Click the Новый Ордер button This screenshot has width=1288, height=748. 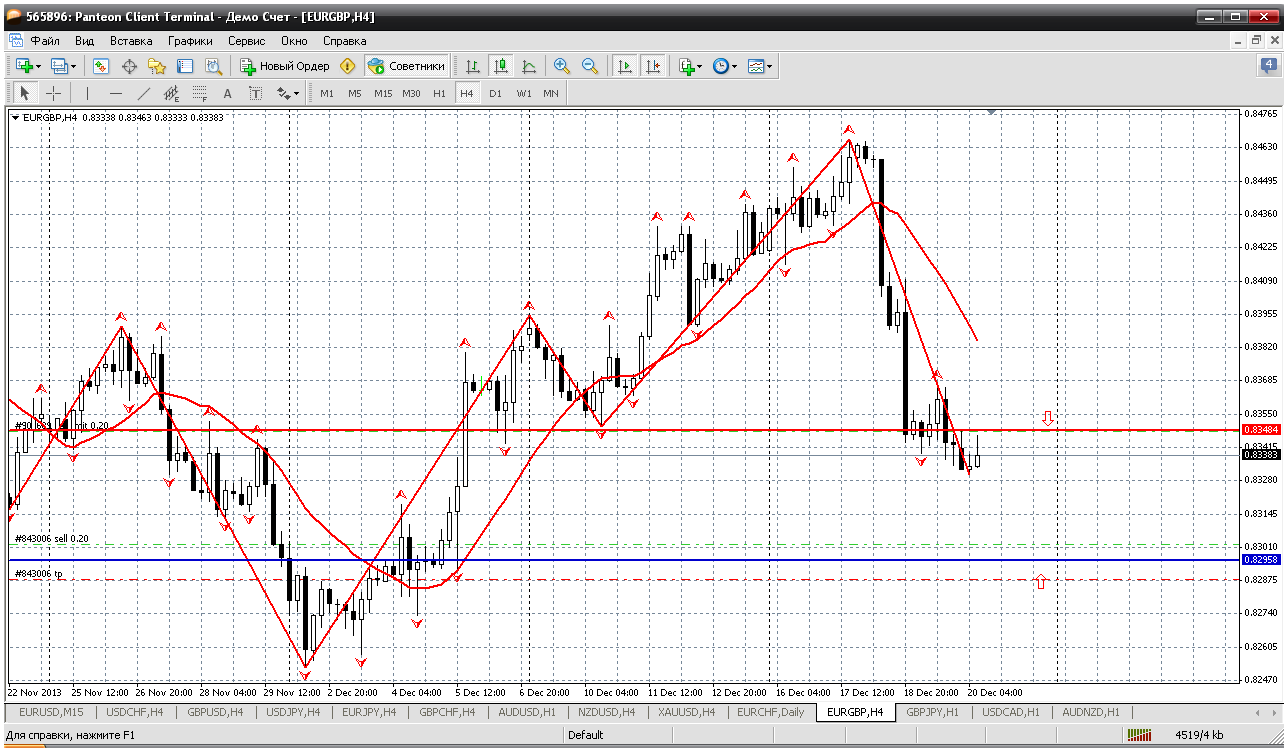pyautogui.click(x=285, y=66)
